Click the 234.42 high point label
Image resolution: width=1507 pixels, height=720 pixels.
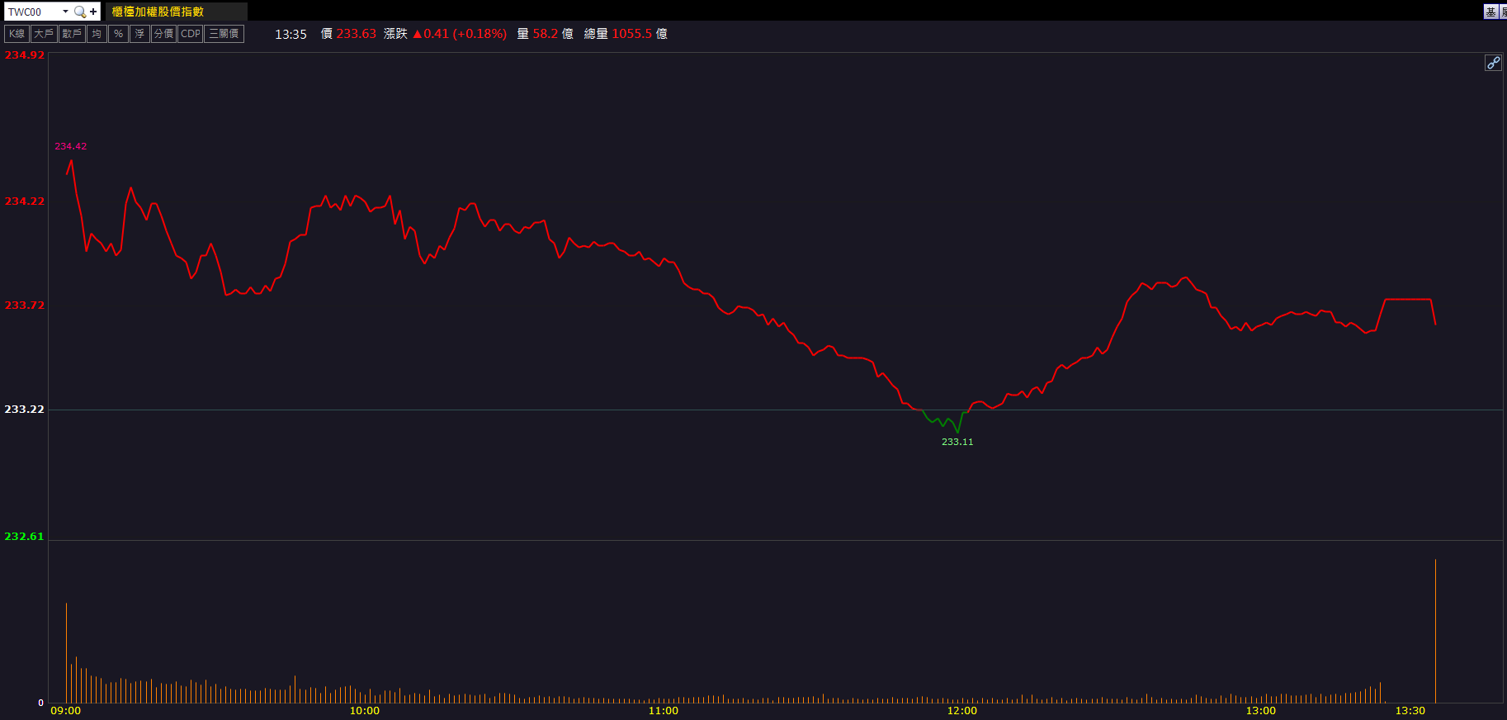[x=70, y=146]
